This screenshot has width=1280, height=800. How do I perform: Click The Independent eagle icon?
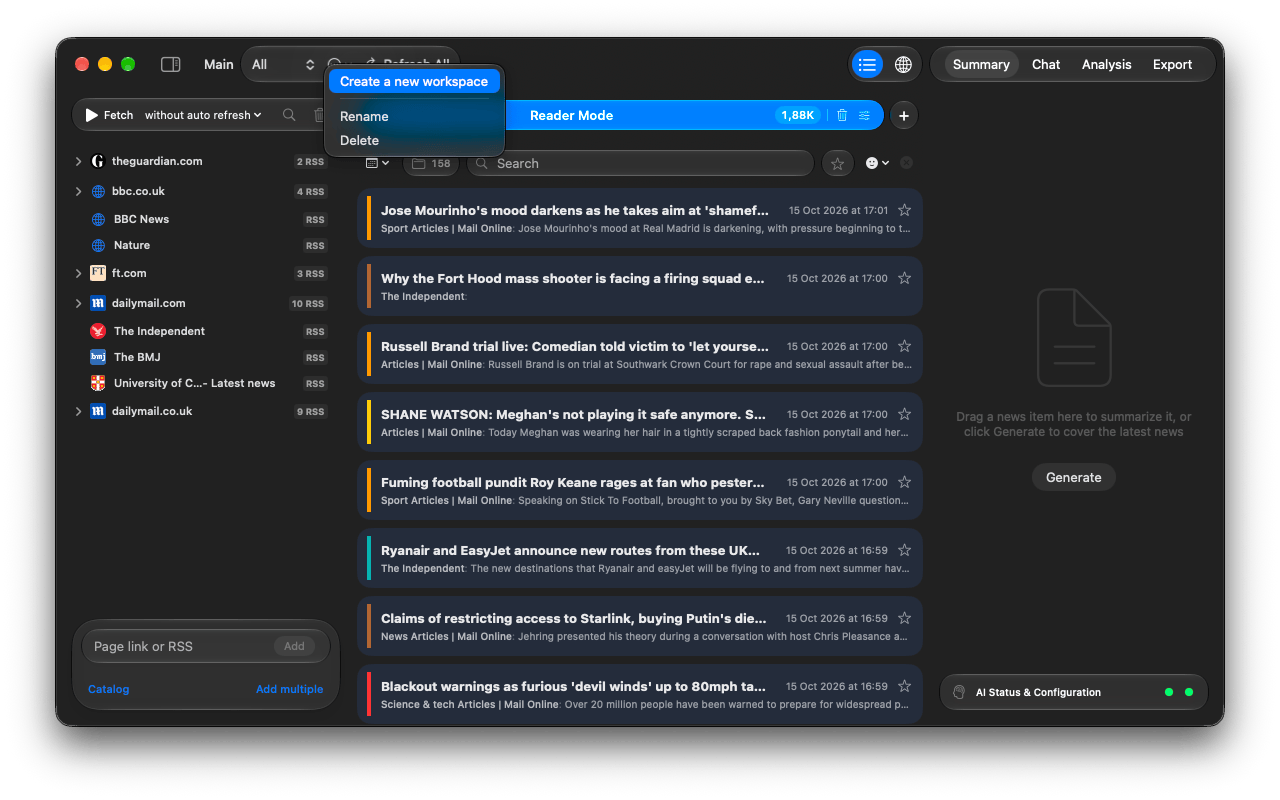click(x=98, y=331)
